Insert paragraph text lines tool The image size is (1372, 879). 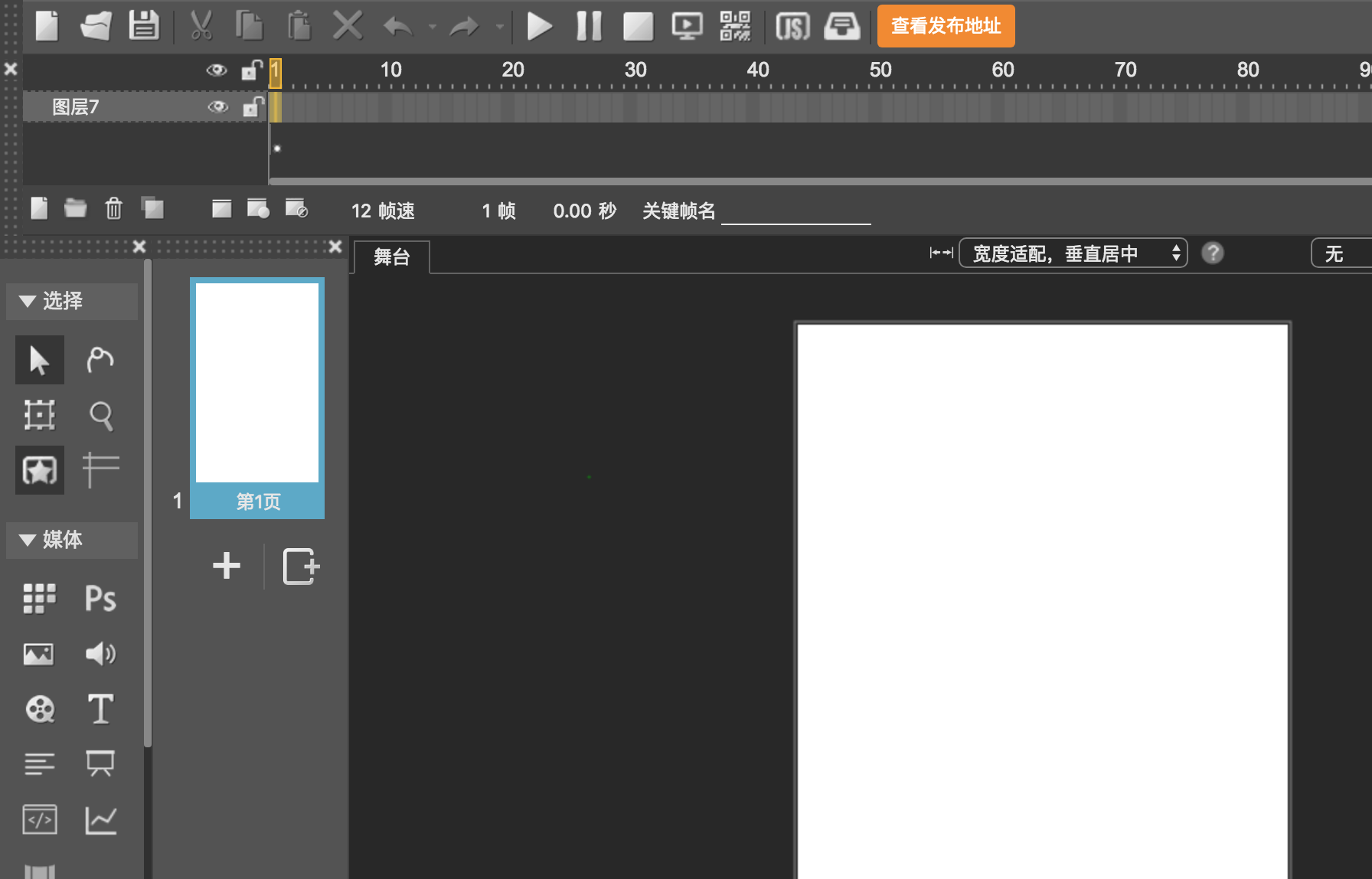[40, 763]
